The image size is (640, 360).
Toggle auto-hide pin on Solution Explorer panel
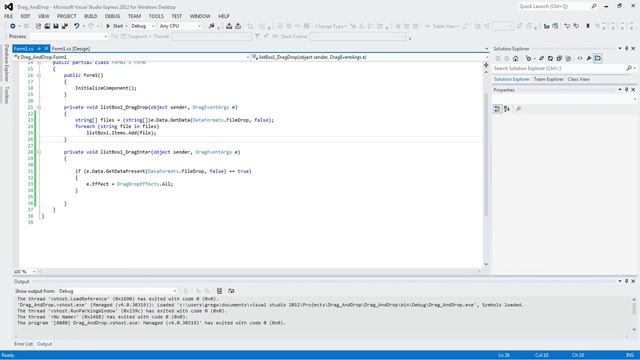click(x=627, y=49)
